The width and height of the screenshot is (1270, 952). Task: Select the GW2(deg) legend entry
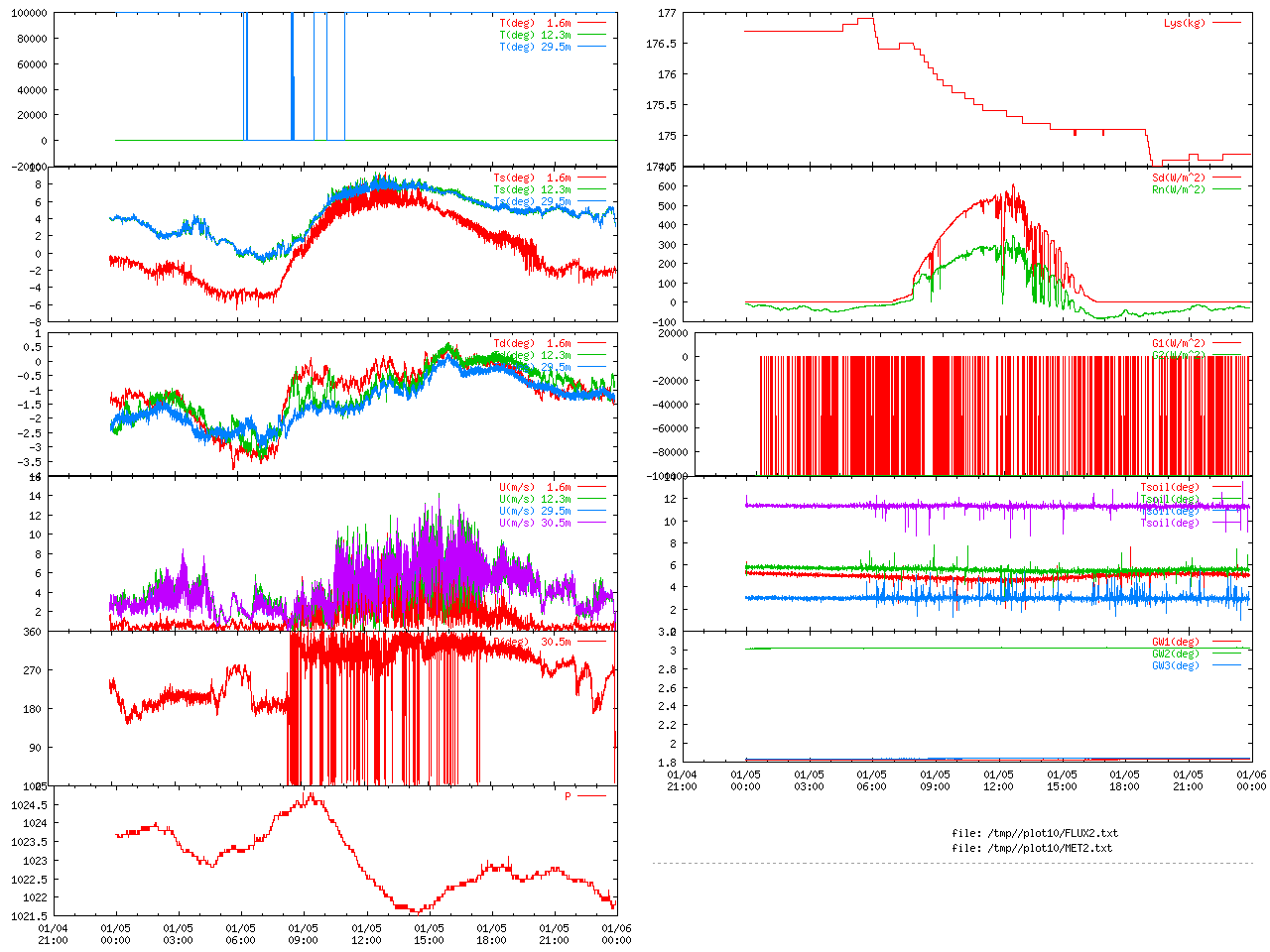1175,654
